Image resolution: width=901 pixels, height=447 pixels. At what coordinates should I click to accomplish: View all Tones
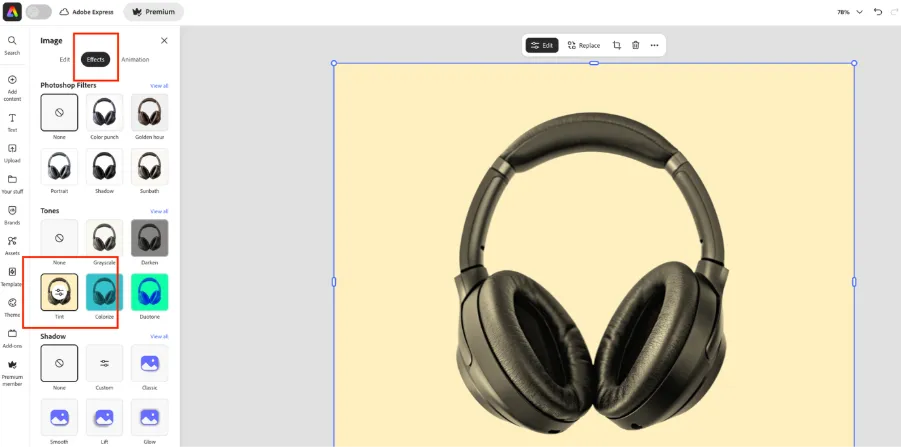coord(159,211)
